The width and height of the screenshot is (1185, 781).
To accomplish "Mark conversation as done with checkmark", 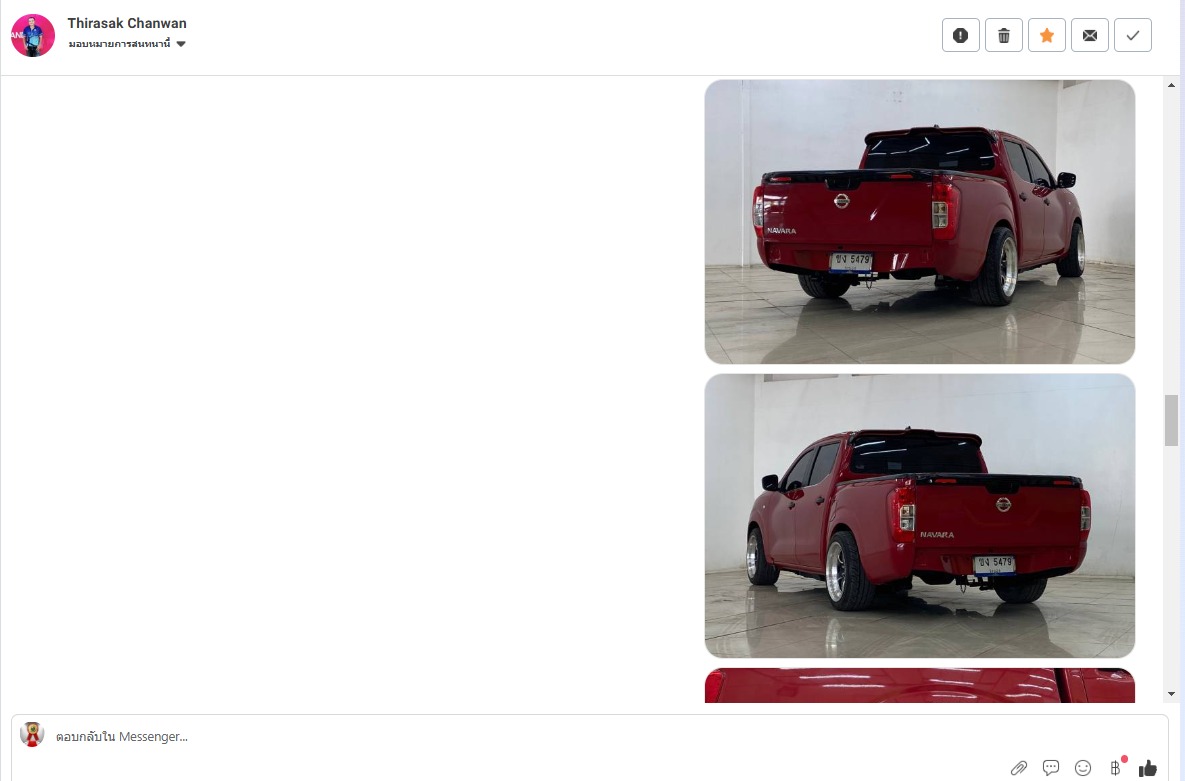I will (x=1133, y=35).
